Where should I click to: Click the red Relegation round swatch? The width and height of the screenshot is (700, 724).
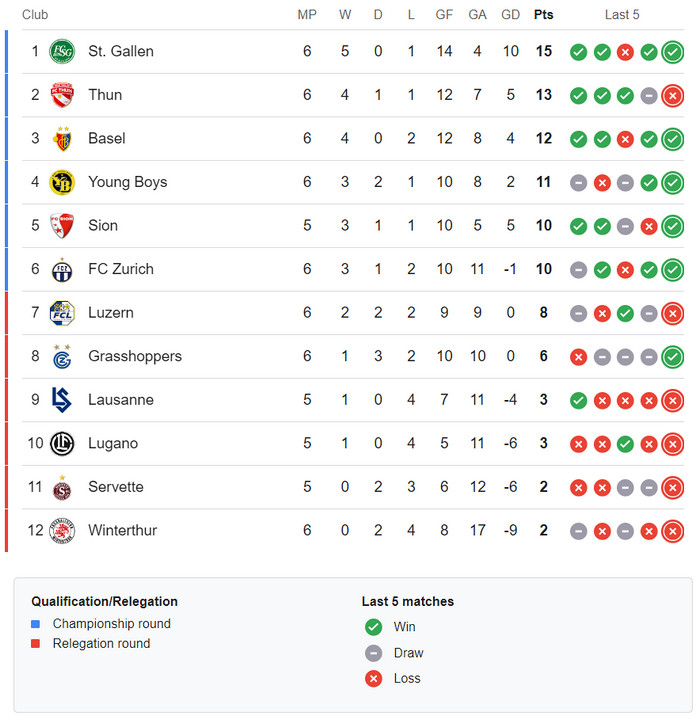point(35,644)
